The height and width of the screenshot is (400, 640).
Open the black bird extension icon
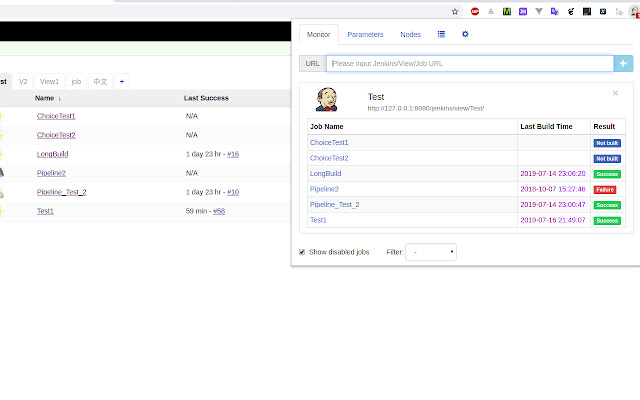coord(571,12)
